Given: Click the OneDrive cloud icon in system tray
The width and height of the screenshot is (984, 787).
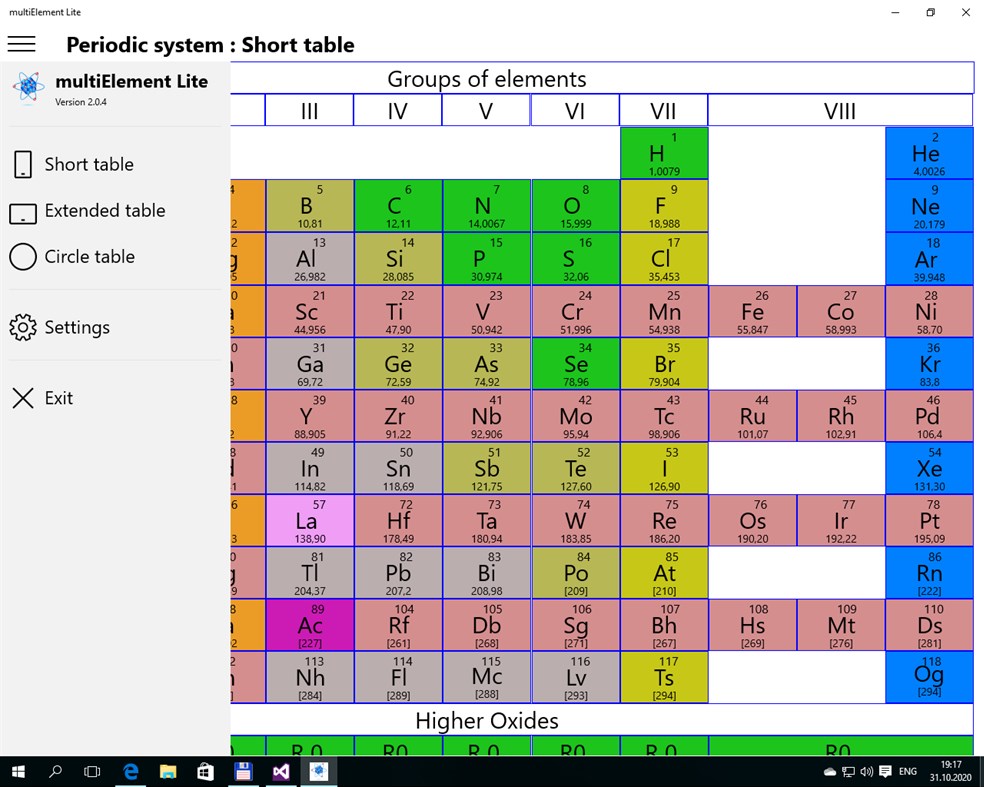Looking at the screenshot, I should click(x=828, y=771).
